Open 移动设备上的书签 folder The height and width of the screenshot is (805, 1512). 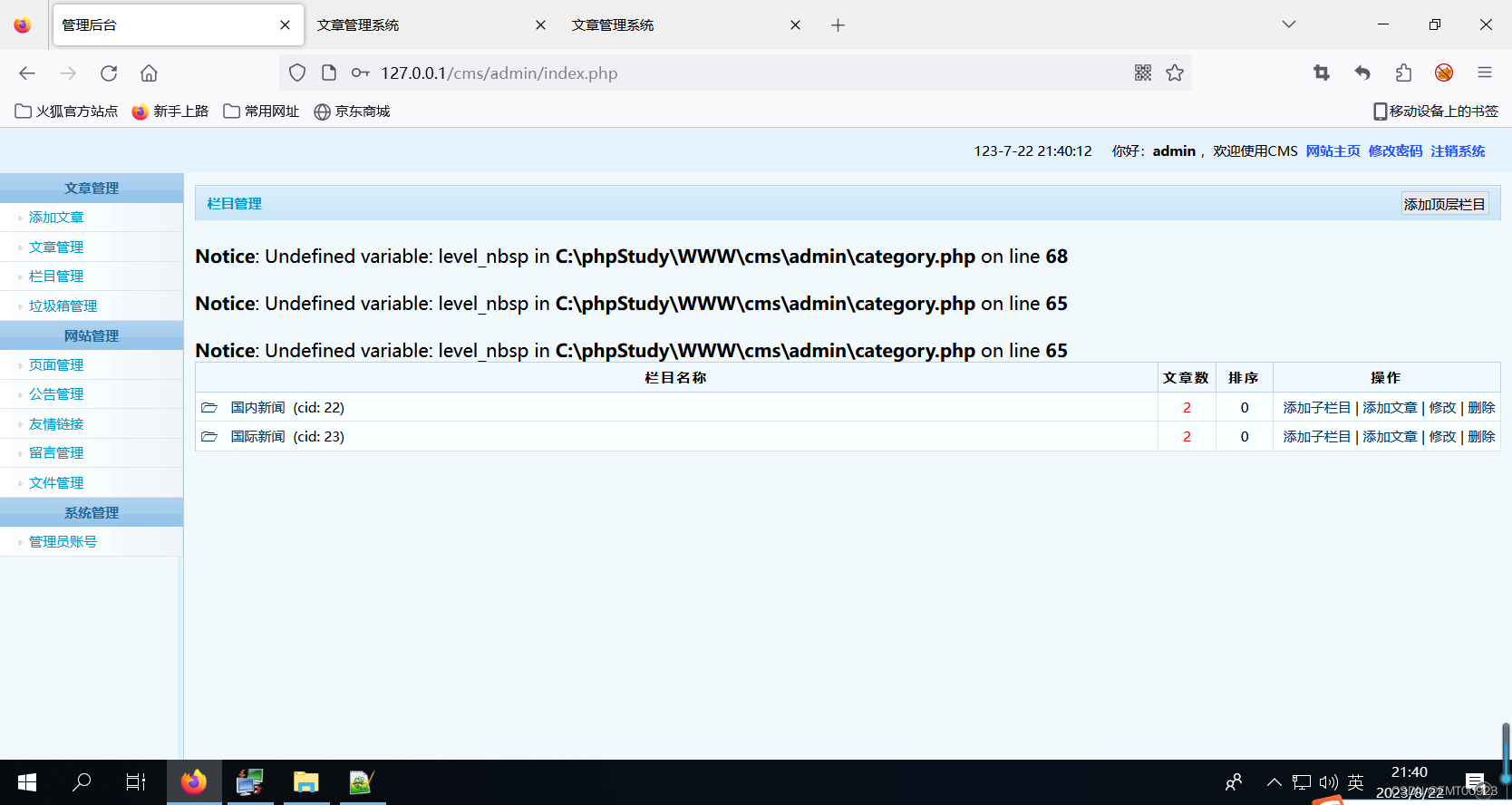point(1436,112)
